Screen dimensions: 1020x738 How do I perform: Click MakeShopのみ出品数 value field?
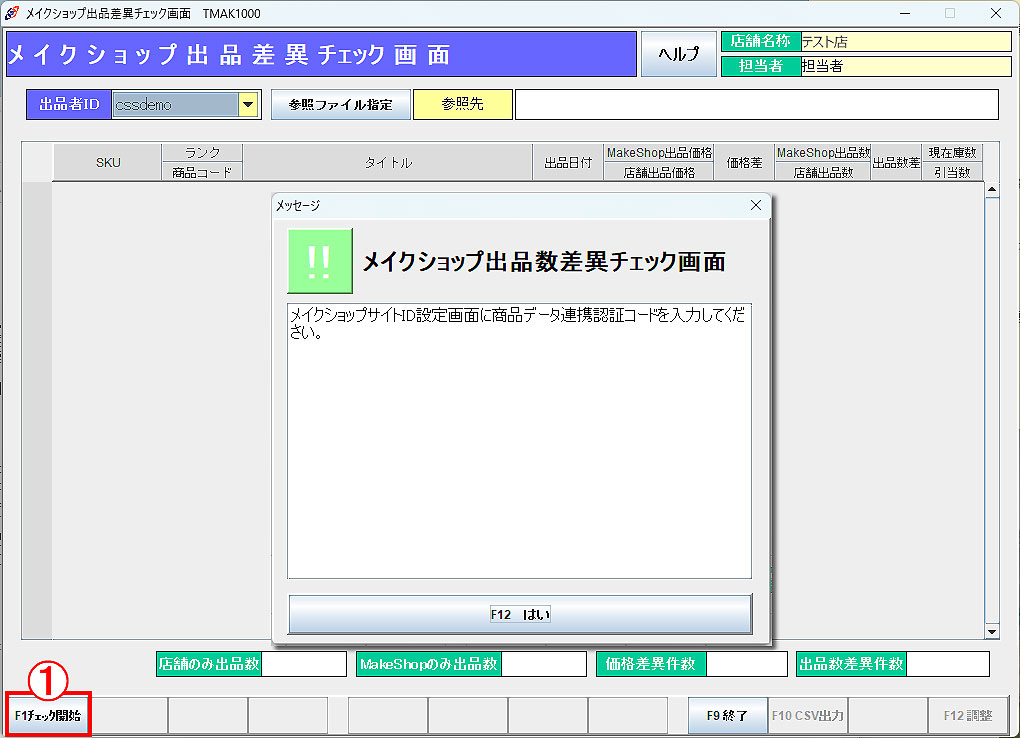coord(544,664)
